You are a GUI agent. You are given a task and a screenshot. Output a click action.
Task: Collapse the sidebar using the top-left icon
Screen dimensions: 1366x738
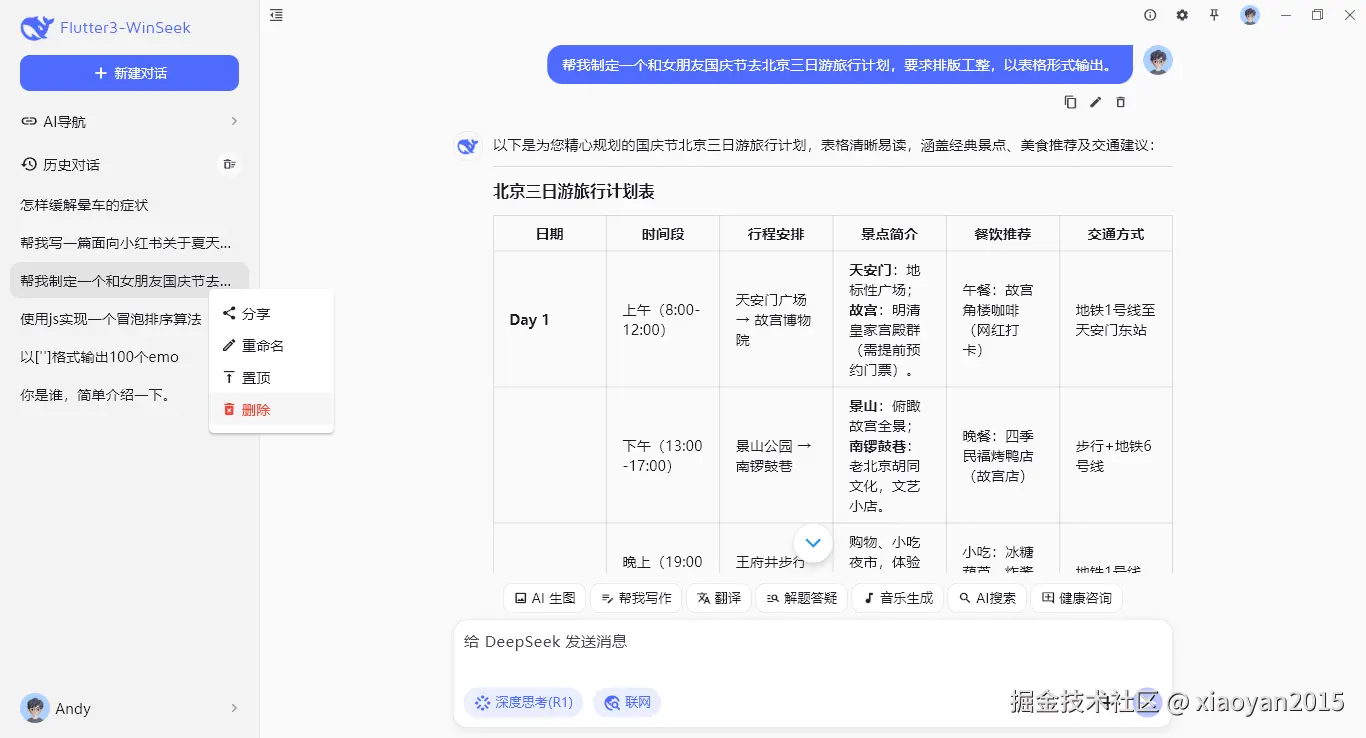click(276, 15)
